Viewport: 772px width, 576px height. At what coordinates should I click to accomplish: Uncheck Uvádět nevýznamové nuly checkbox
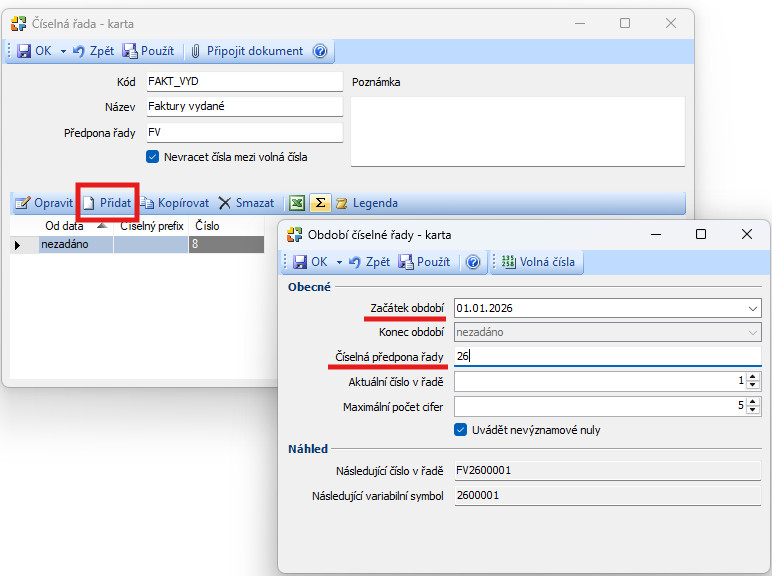click(x=461, y=430)
